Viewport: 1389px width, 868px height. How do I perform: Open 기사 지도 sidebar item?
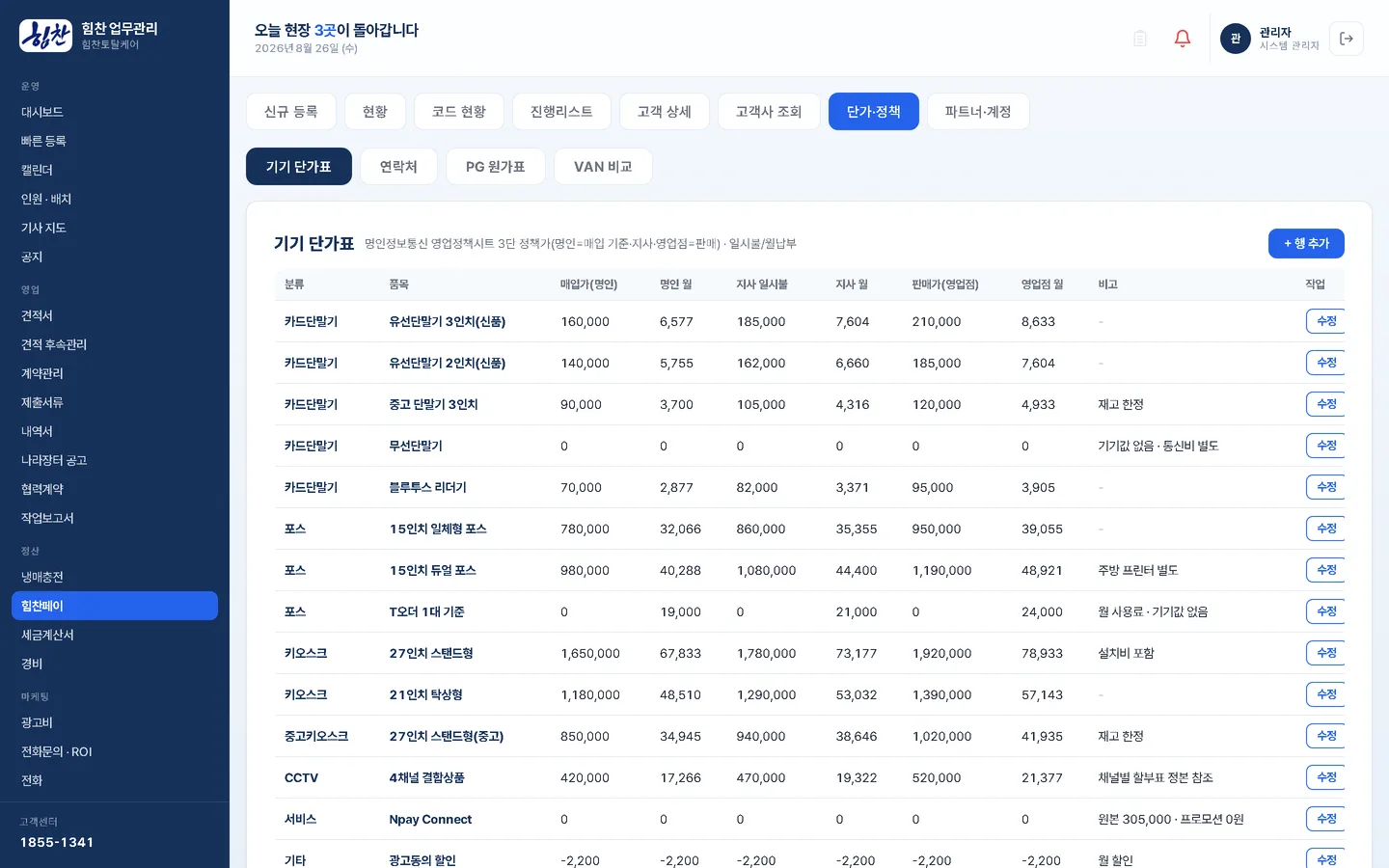(x=115, y=228)
